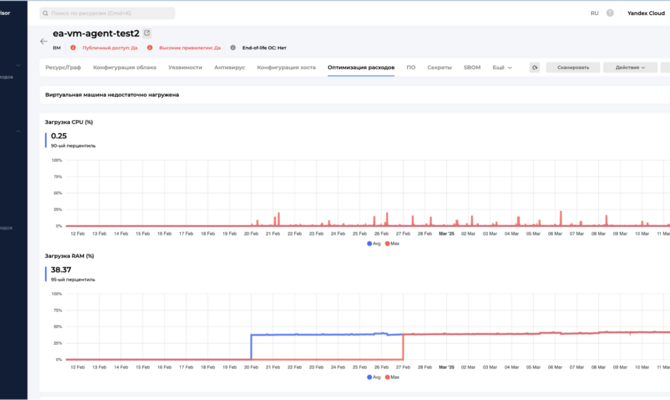Open ea-vm-agent-test2 via external link icon
670x400 pixels.
click(x=147, y=33)
